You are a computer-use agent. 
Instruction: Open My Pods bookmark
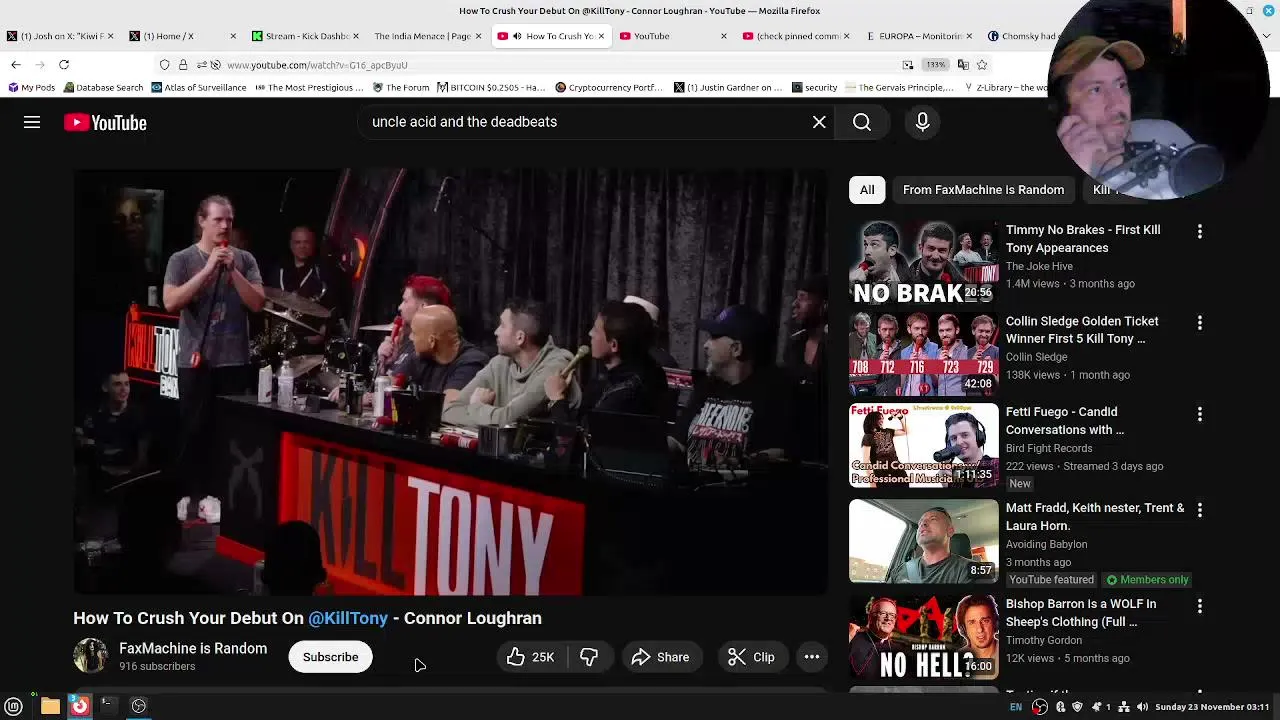31,88
